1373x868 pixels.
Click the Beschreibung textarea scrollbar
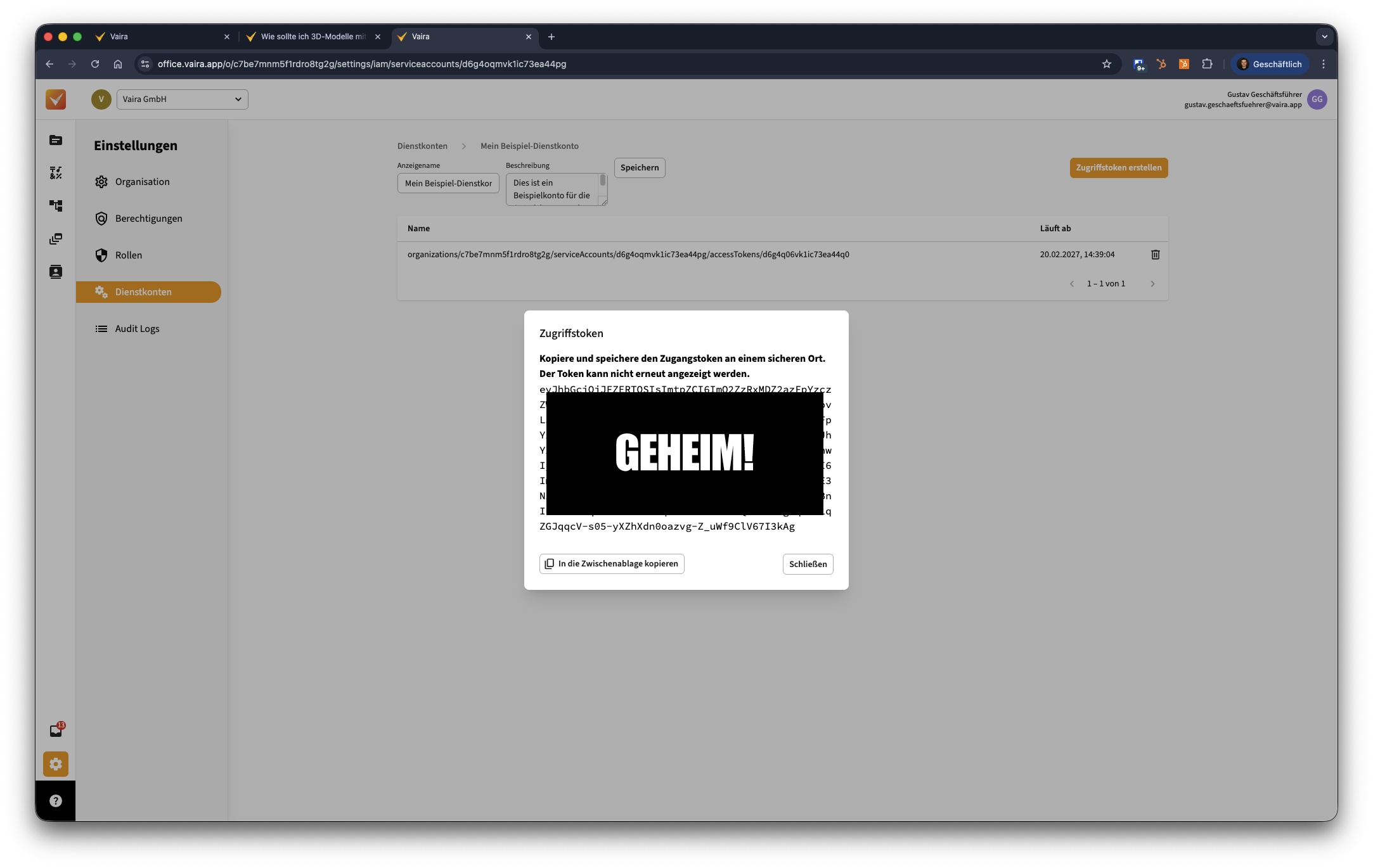602,181
